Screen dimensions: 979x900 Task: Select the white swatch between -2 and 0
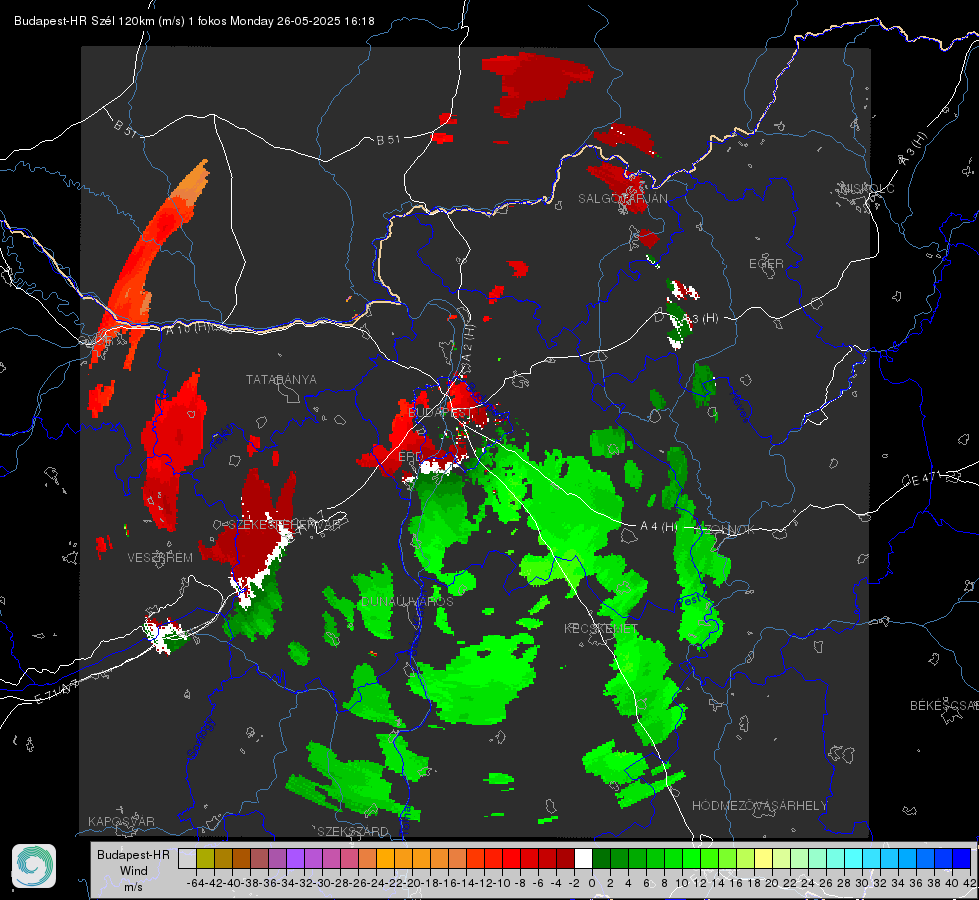coord(583,858)
